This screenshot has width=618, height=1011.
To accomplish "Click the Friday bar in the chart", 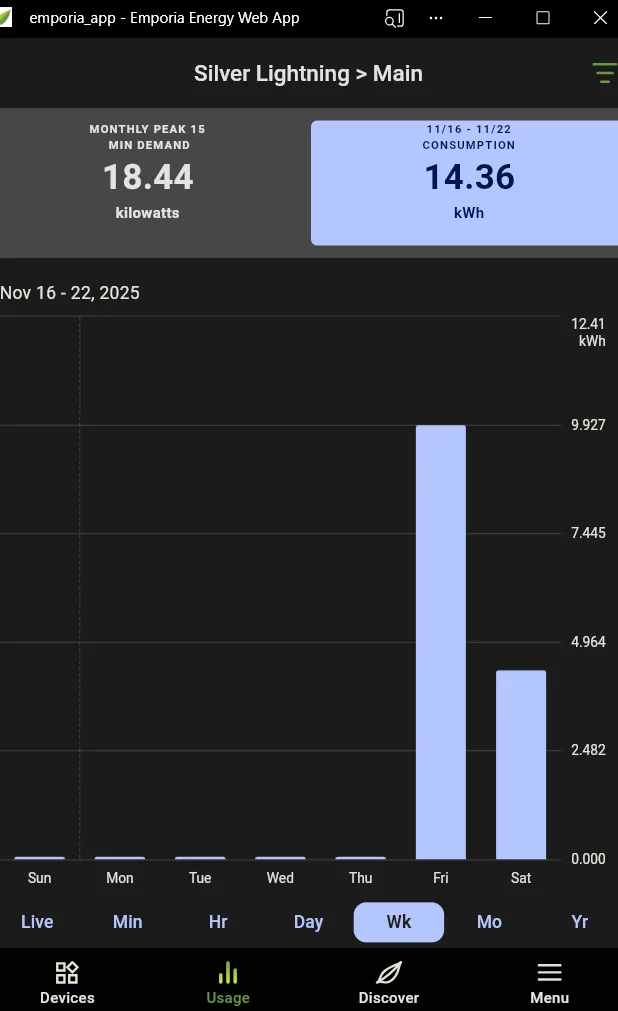I will [x=441, y=642].
